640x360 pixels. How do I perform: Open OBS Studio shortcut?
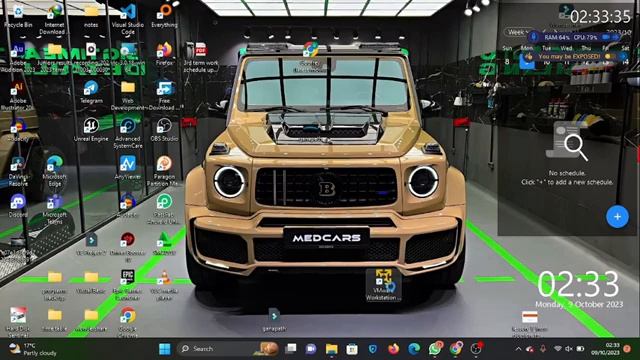164,131
